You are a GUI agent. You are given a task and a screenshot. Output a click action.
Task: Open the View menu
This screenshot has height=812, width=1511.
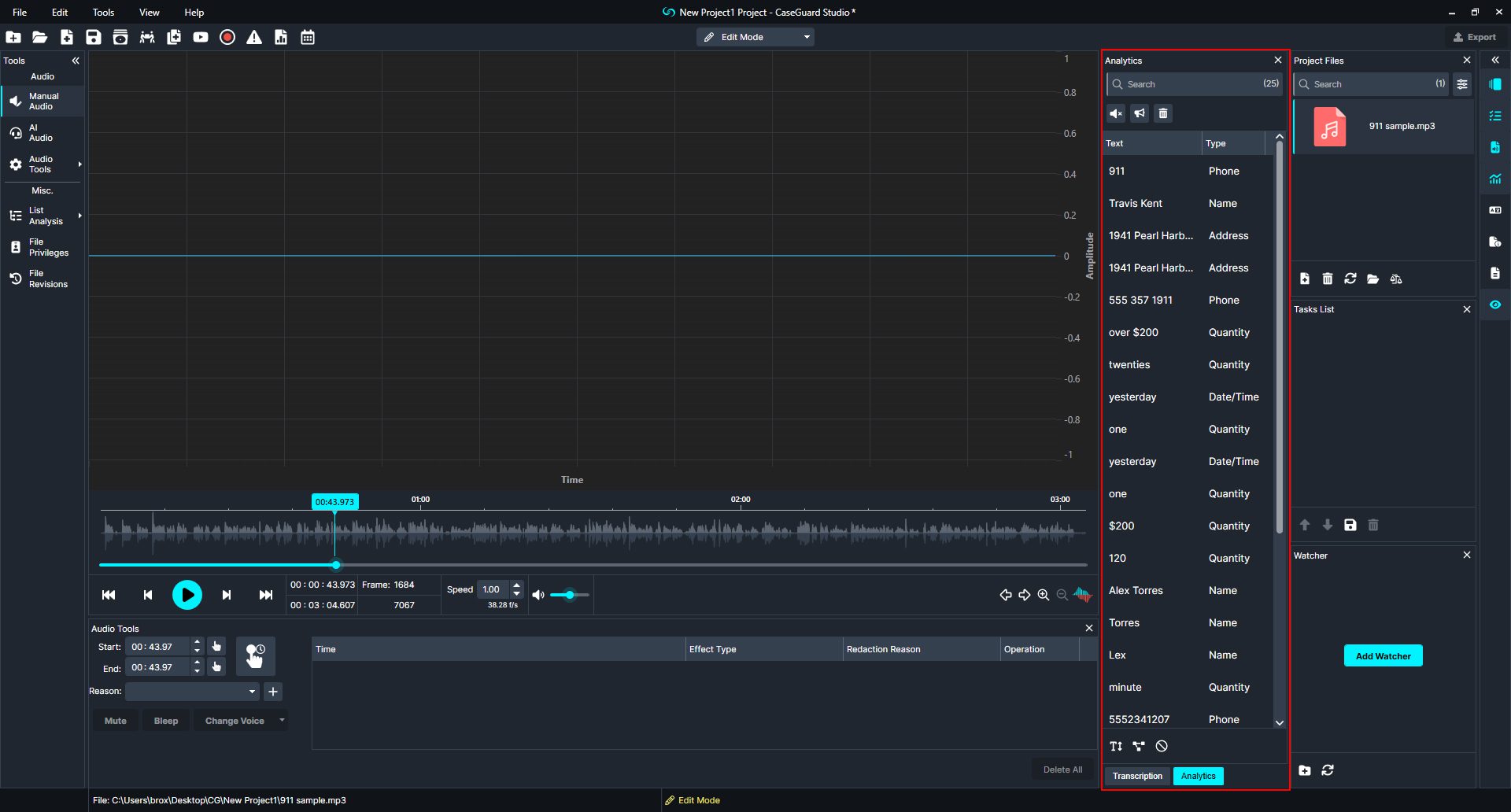pyautogui.click(x=149, y=12)
